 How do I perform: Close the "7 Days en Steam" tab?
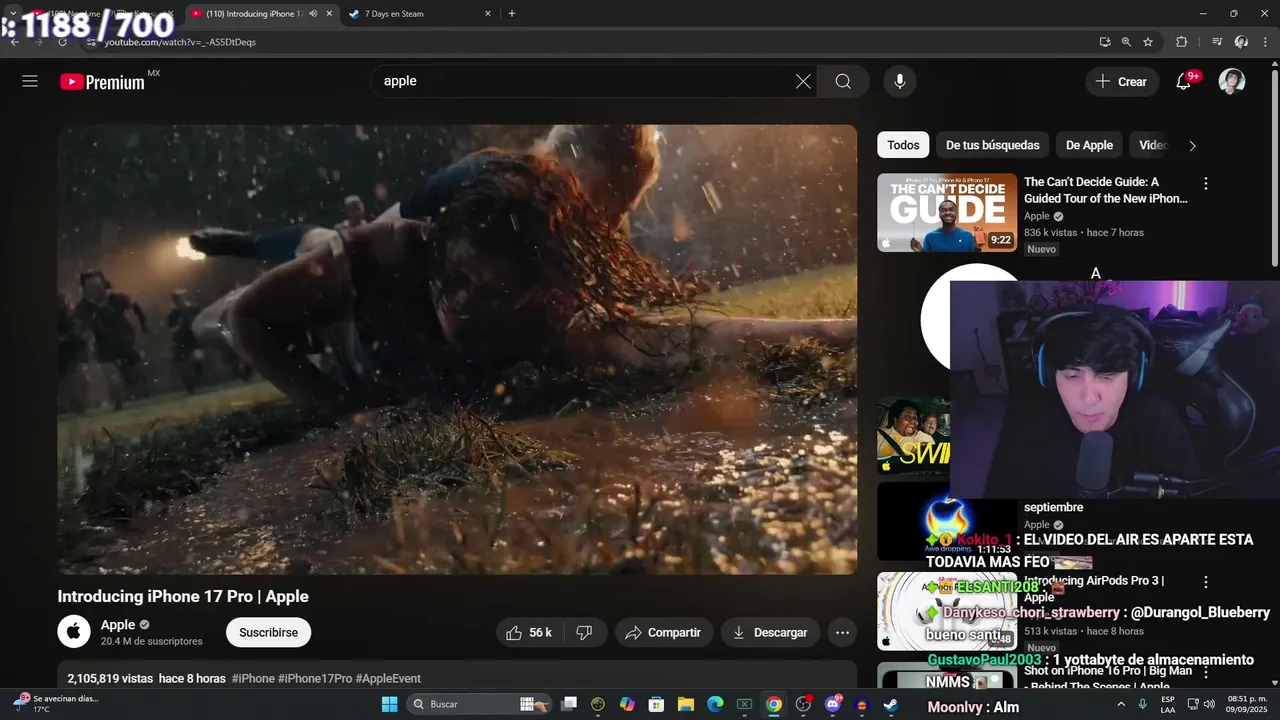click(488, 14)
